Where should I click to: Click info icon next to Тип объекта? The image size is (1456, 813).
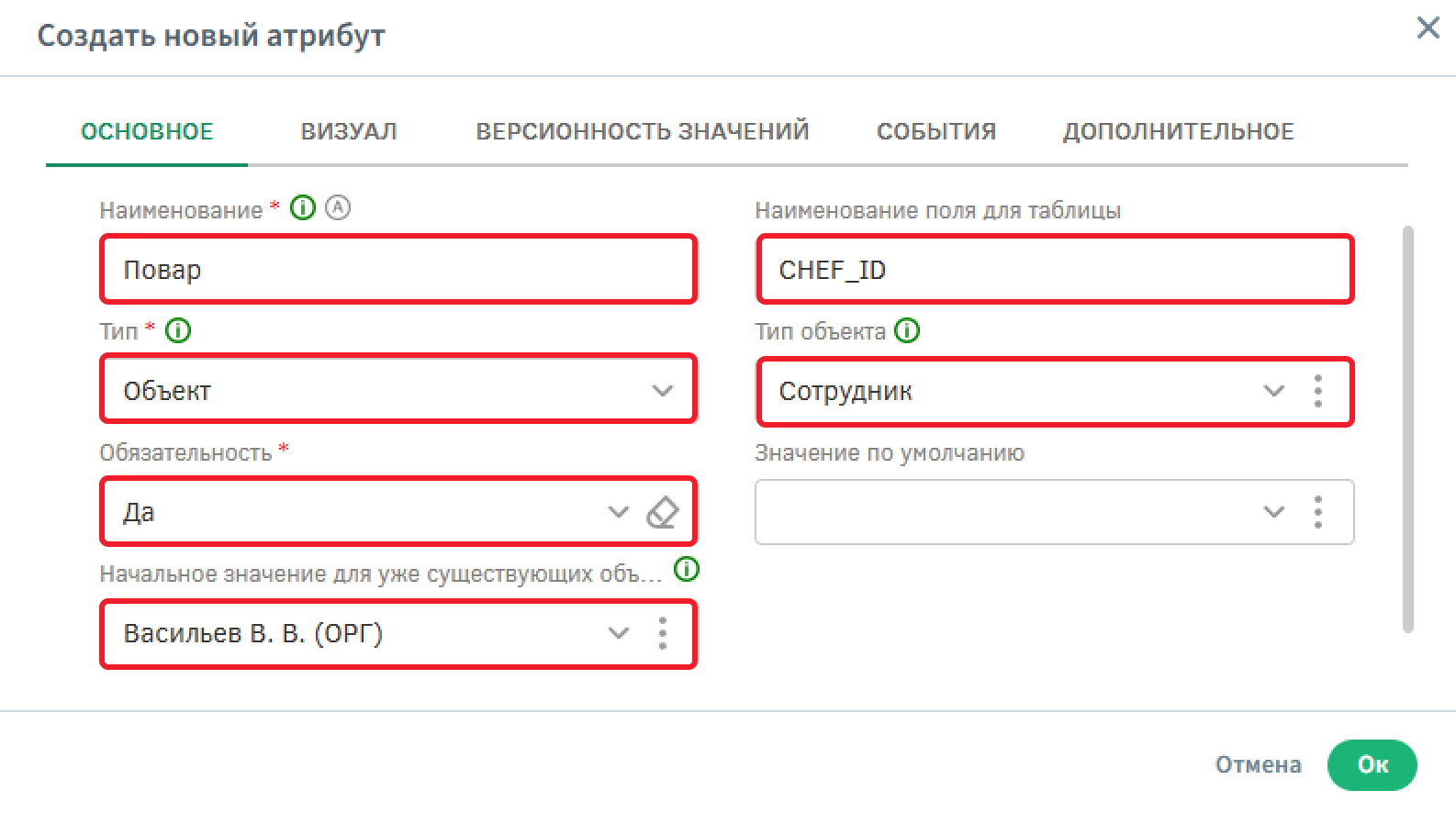click(x=907, y=330)
